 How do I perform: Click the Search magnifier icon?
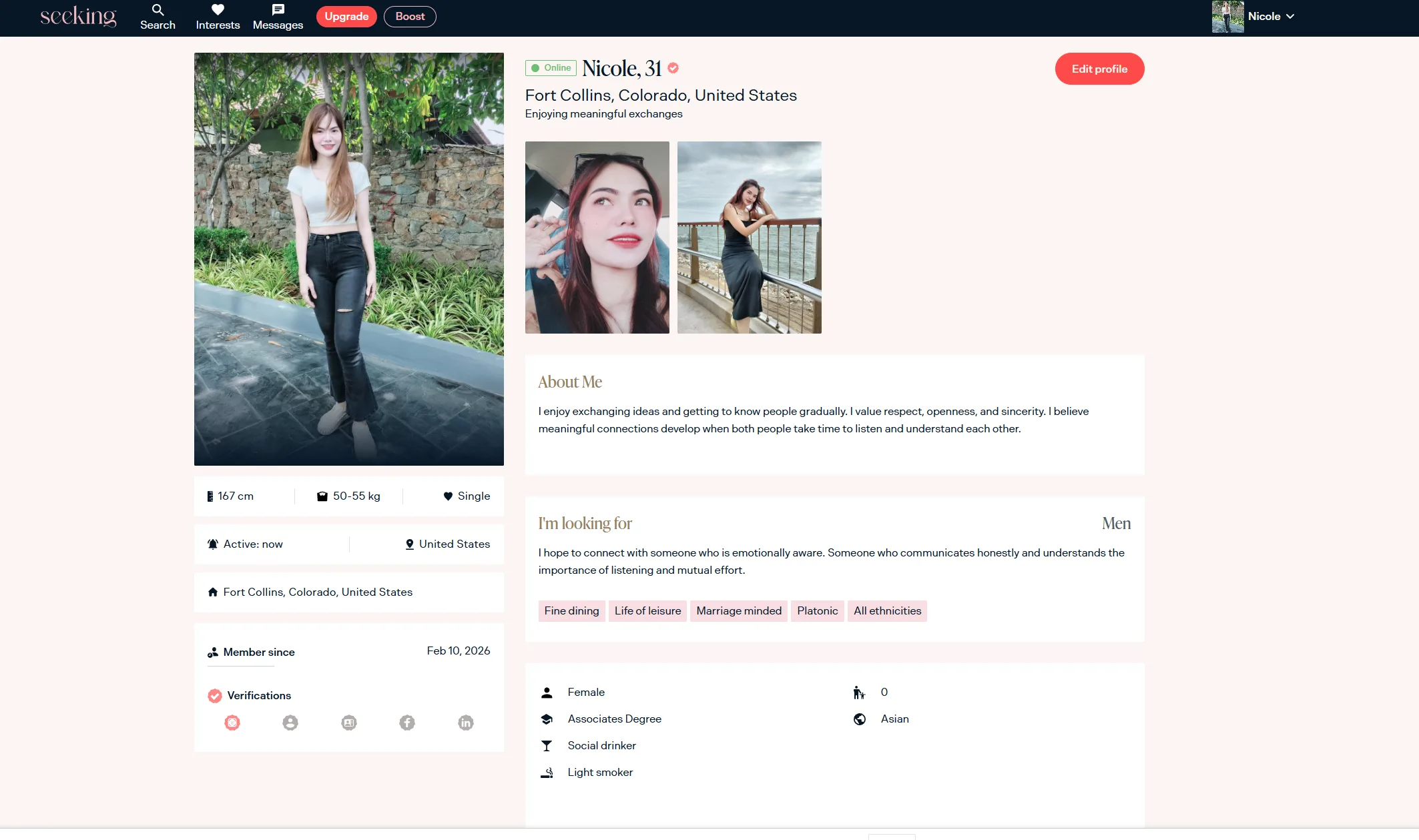[x=158, y=10]
